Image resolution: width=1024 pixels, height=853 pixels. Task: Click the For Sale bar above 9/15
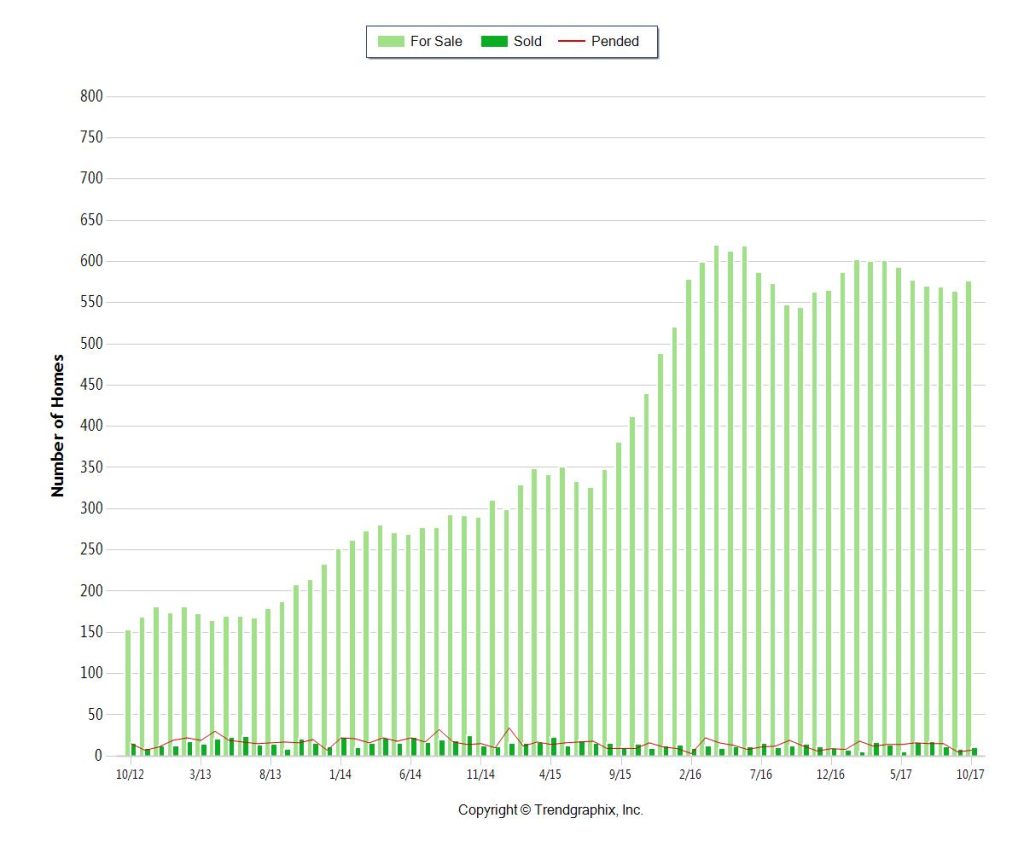click(618, 599)
